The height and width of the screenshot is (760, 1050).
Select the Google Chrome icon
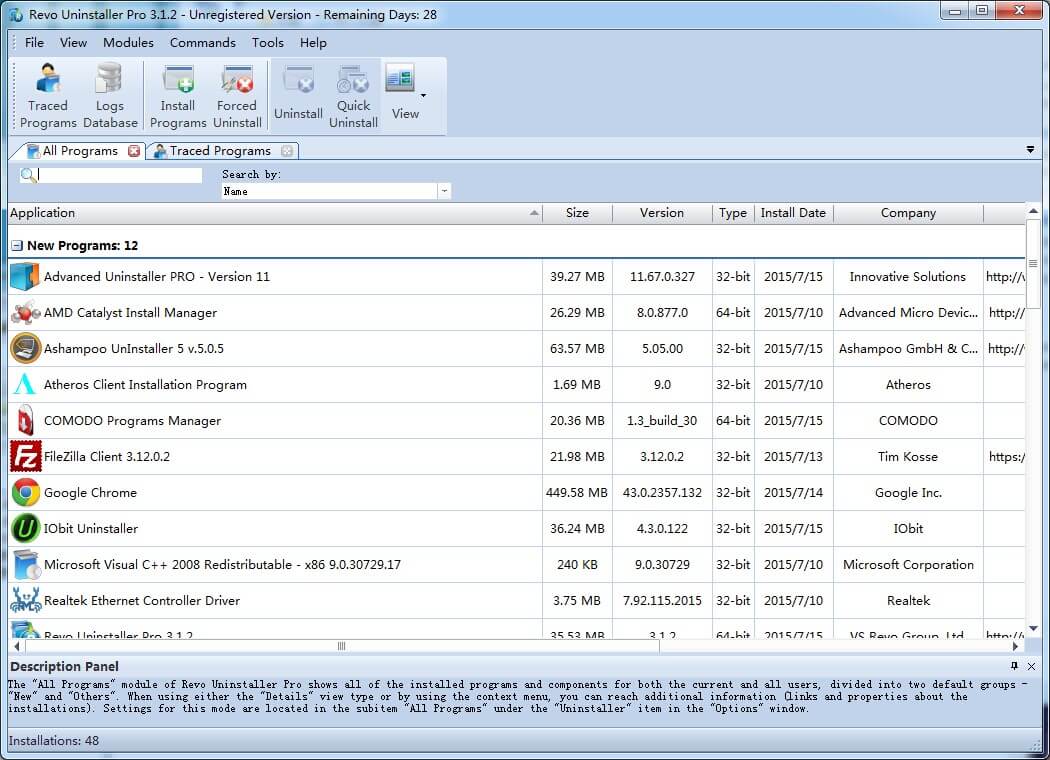click(x=25, y=493)
